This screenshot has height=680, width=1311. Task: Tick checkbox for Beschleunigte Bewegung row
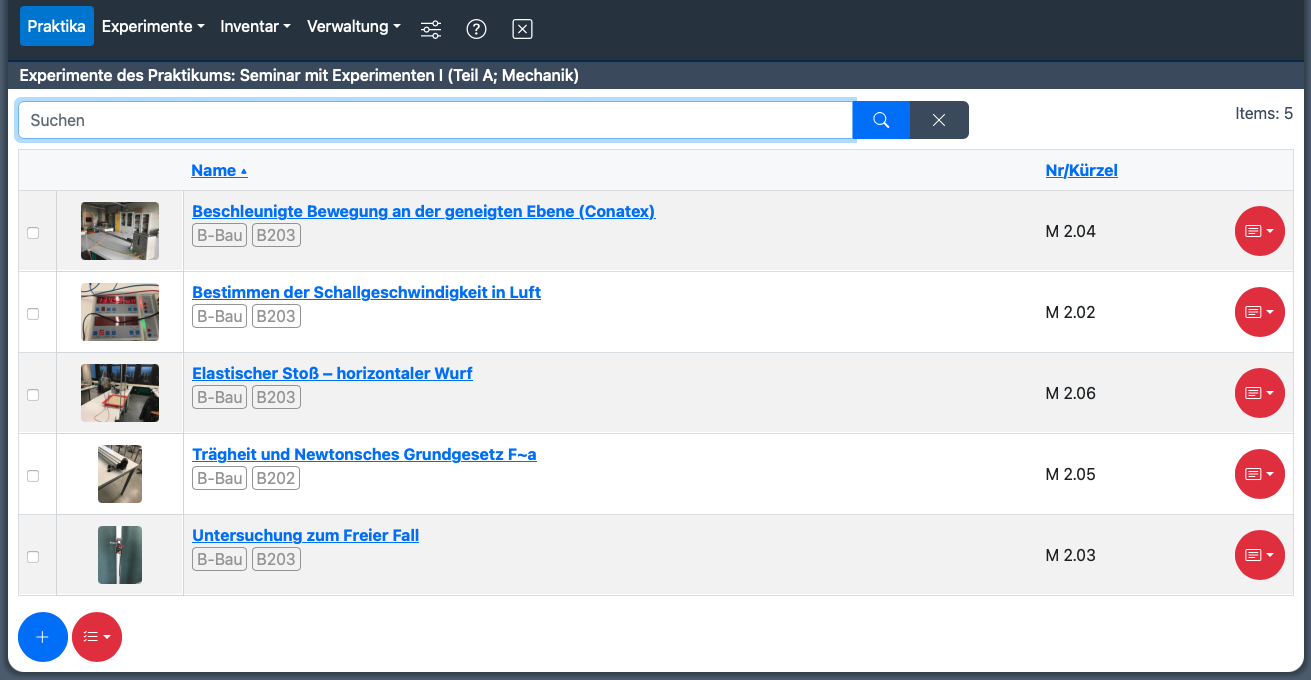coord(33,232)
